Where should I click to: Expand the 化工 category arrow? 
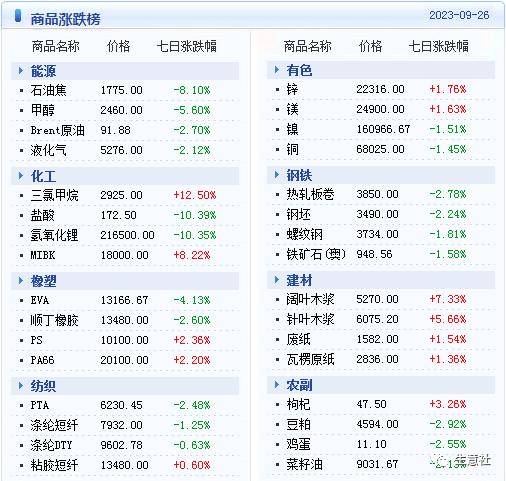pyautogui.click(x=21, y=176)
